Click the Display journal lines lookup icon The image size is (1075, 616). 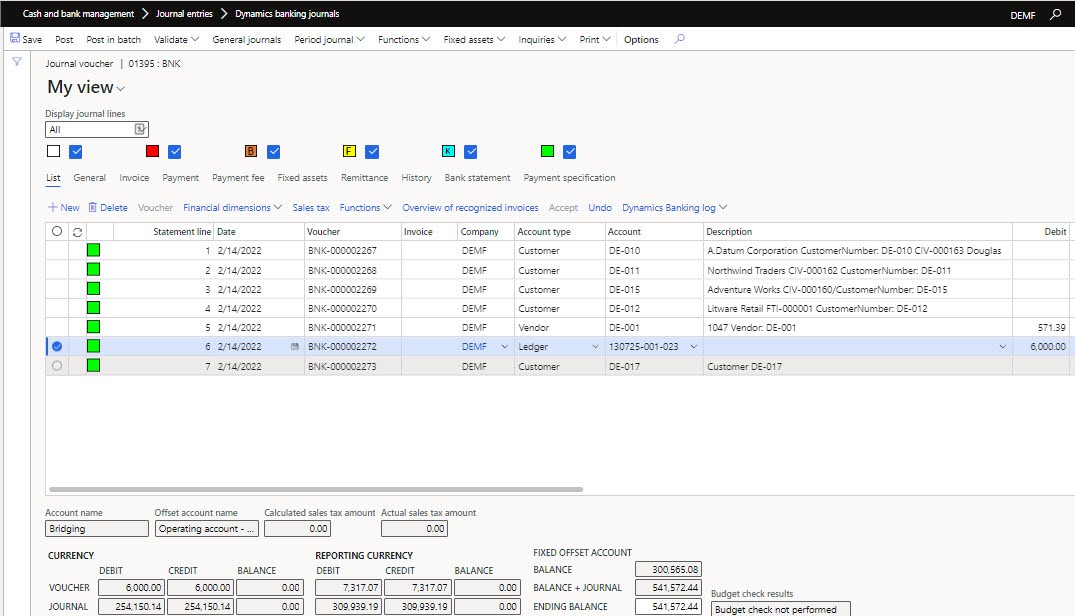pyautogui.click(x=140, y=129)
